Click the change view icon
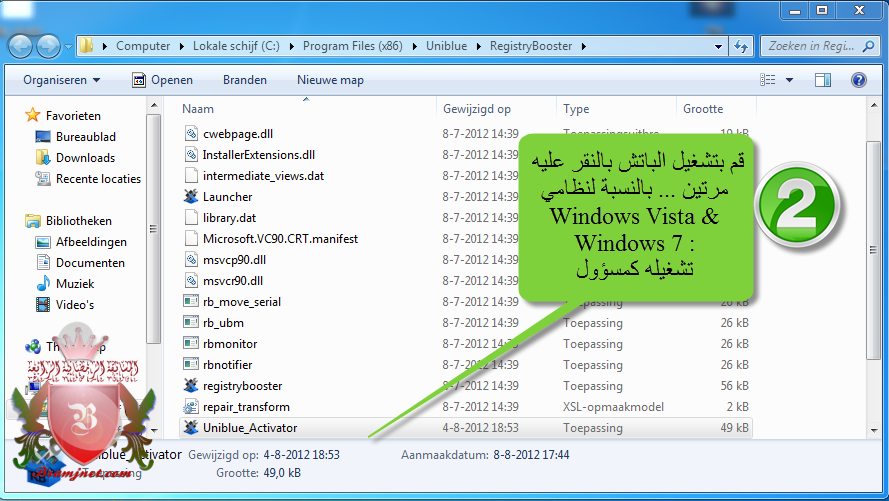 point(768,80)
